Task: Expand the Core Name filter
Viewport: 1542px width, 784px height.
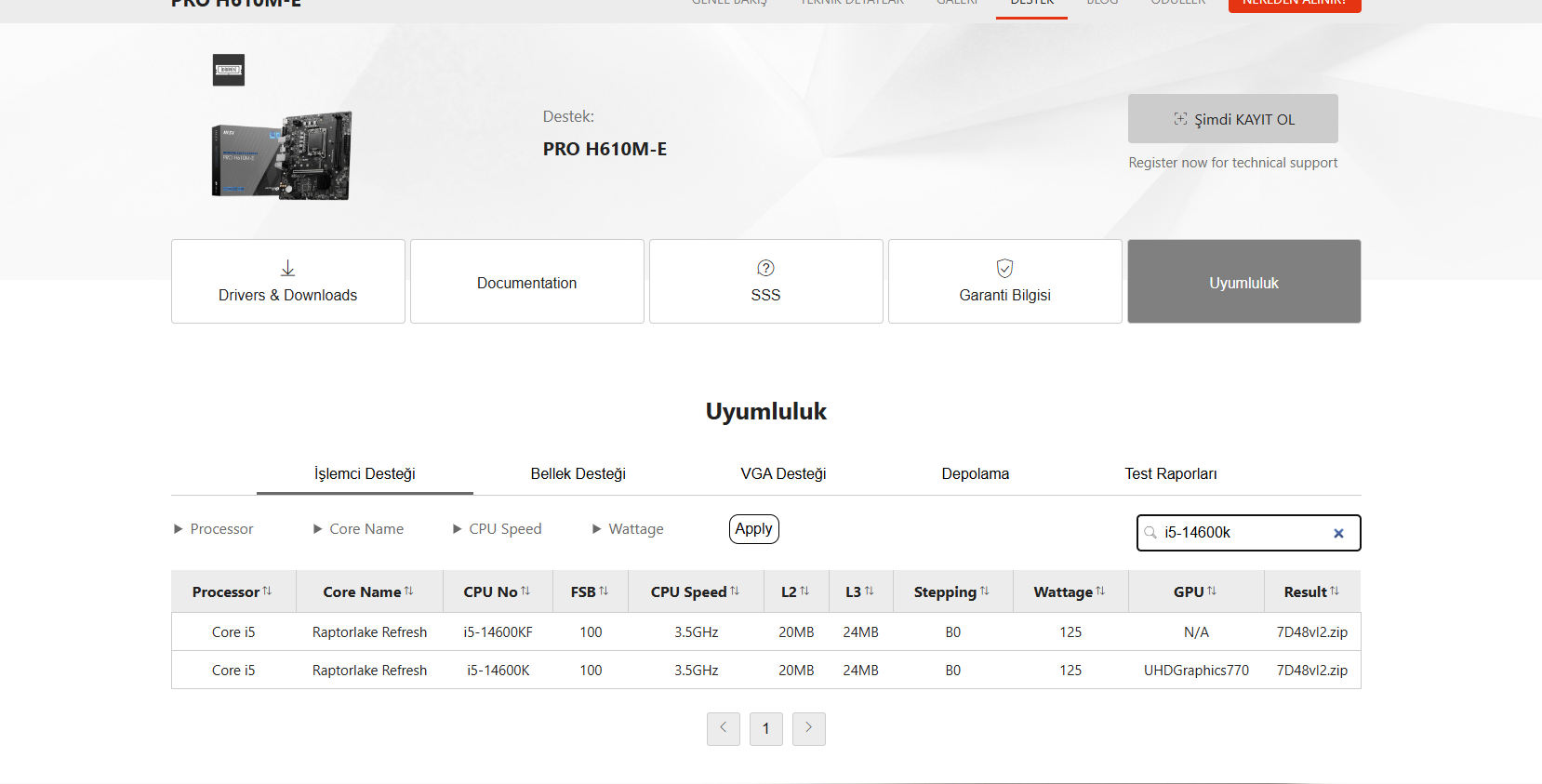Action: click(358, 529)
